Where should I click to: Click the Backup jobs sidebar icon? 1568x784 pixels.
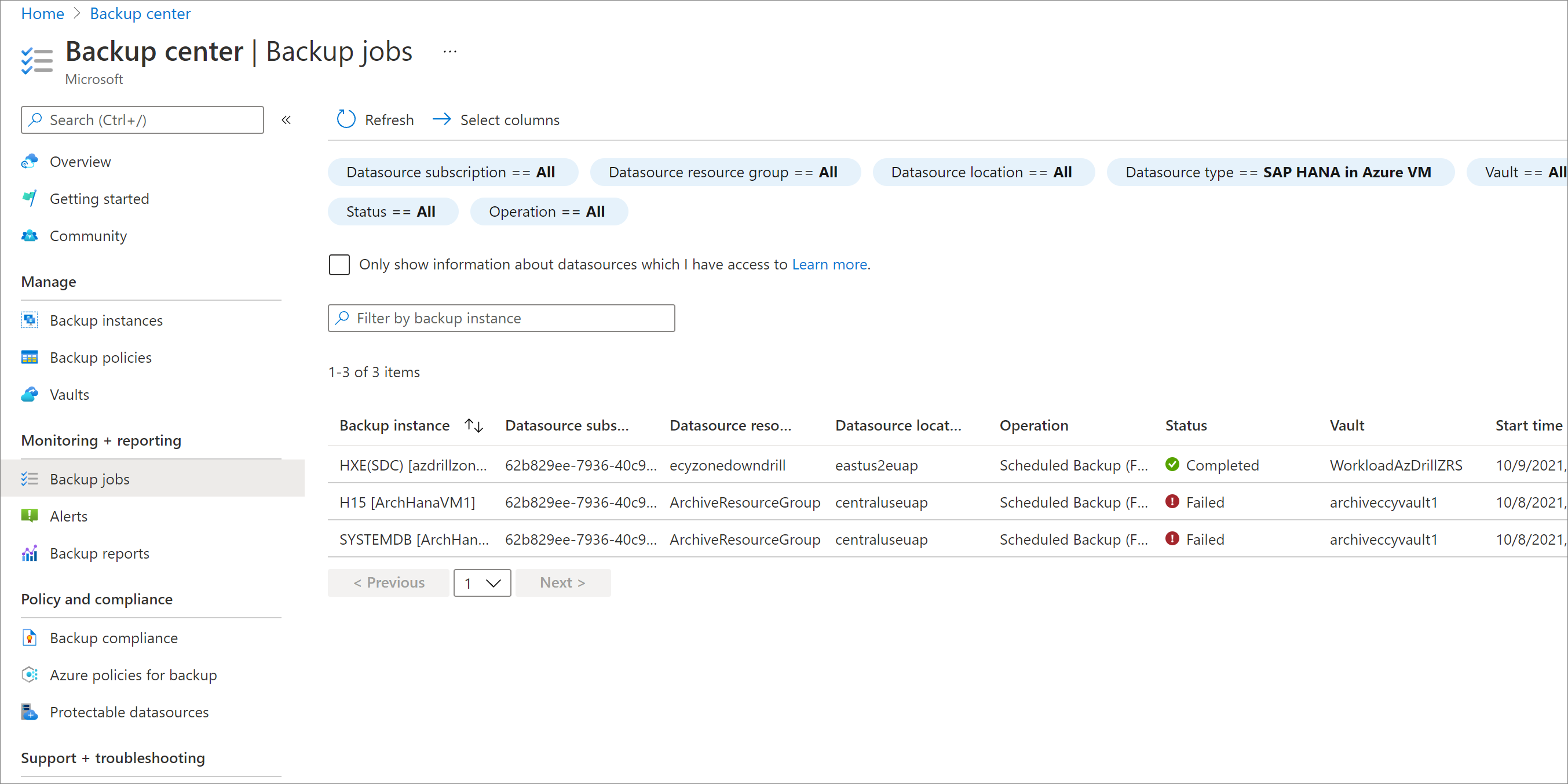[x=30, y=478]
